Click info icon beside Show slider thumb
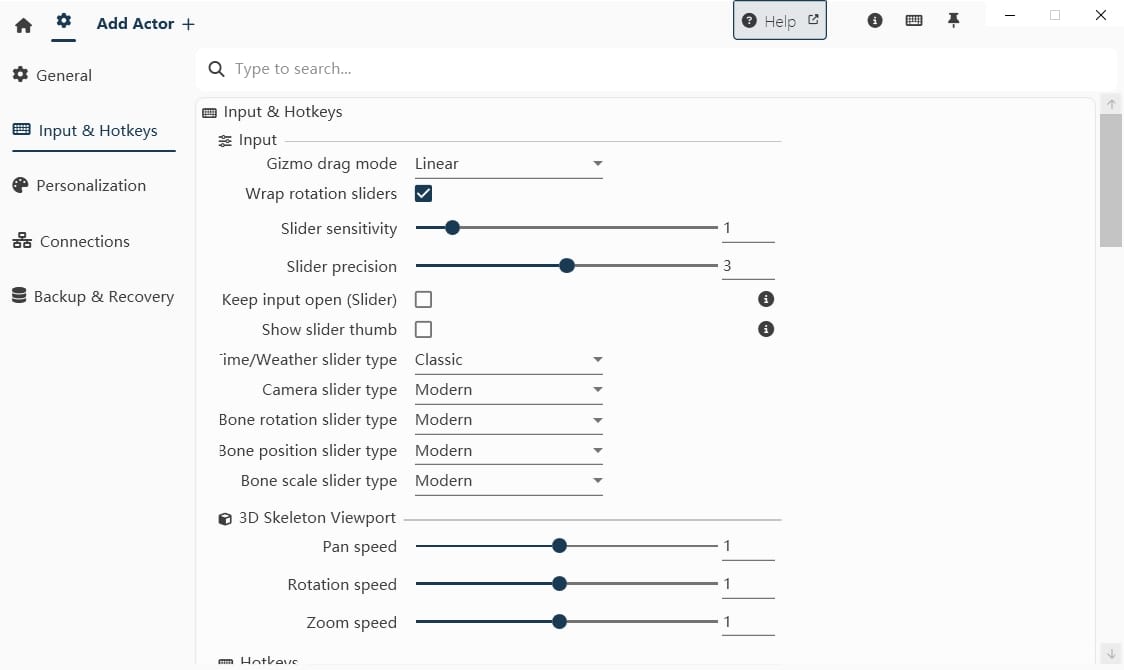The height and width of the screenshot is (670, 1124). click(766, 329)
